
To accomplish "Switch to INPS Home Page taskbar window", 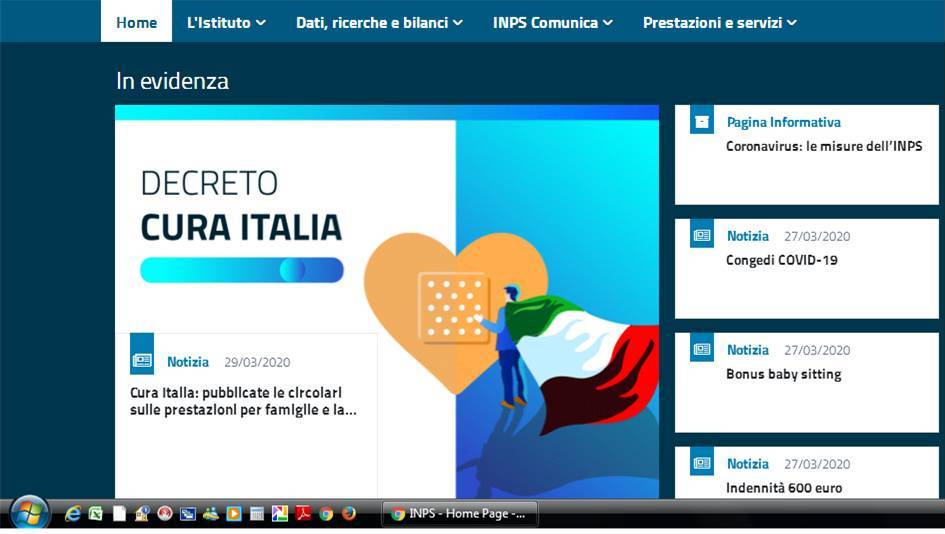I will [460, 514].
